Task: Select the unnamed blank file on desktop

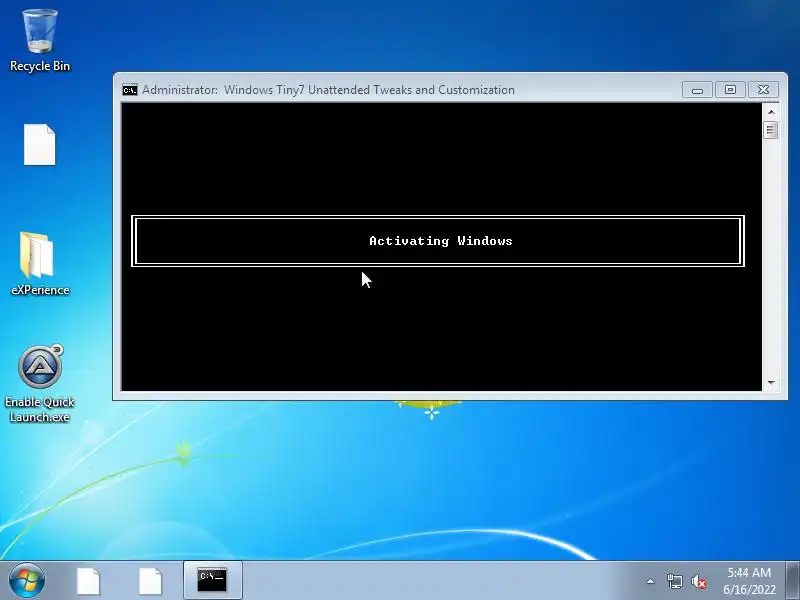Action: [39, 145]
